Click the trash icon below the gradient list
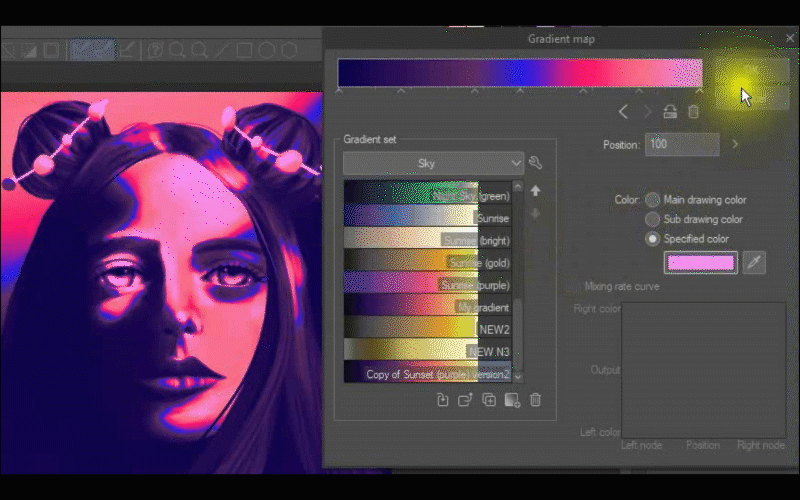The width and height of the screenshot is (800, 500). [535, 400]
